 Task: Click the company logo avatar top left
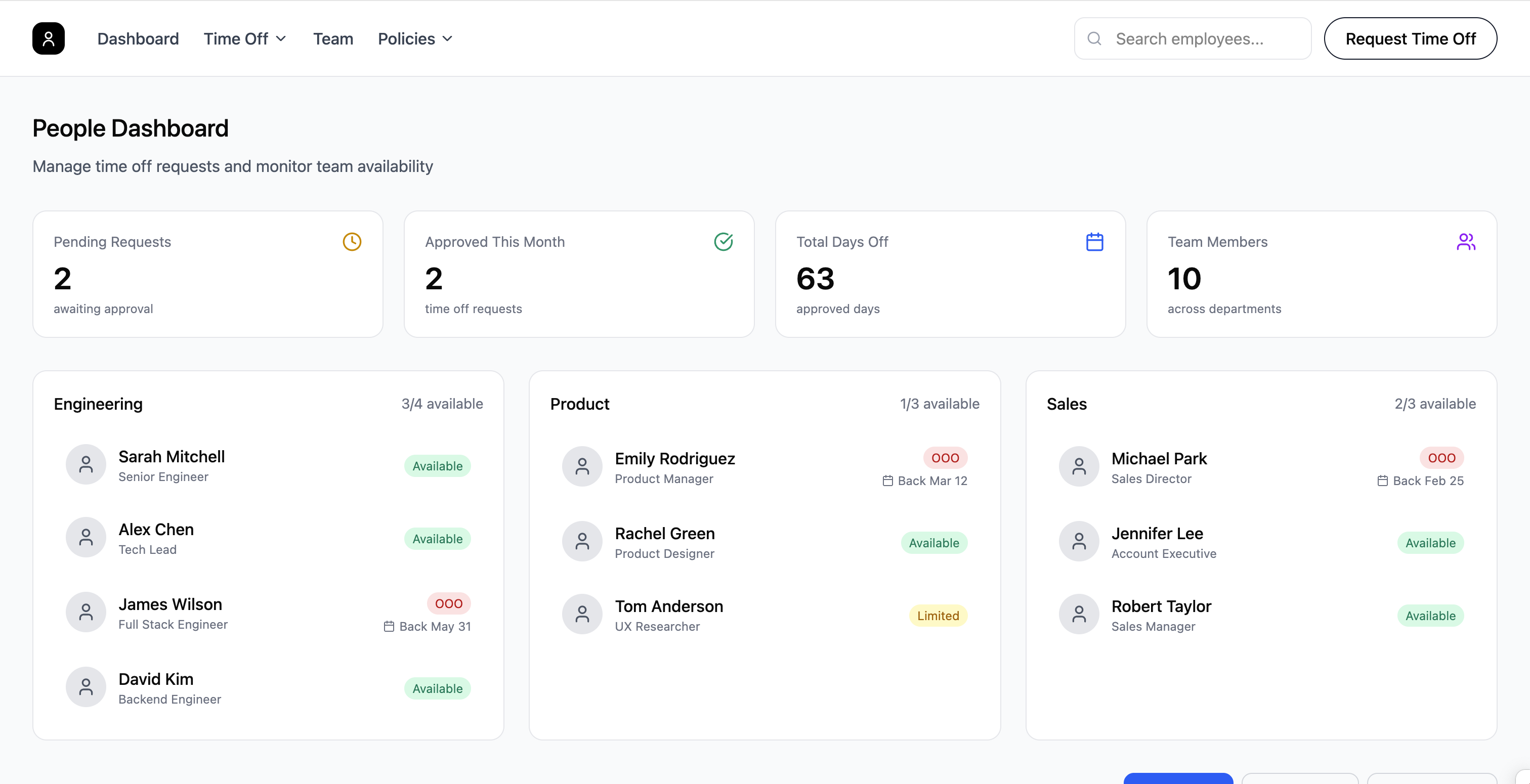48,38
